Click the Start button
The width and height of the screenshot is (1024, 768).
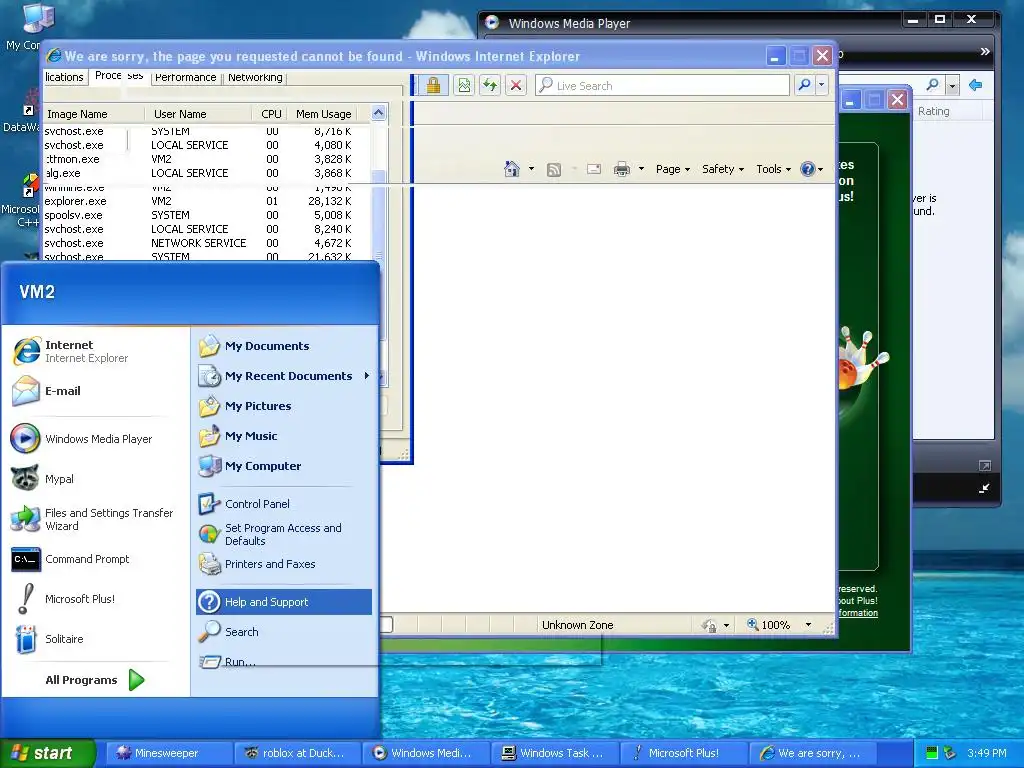pyautogui.click(x=47, y=753)
